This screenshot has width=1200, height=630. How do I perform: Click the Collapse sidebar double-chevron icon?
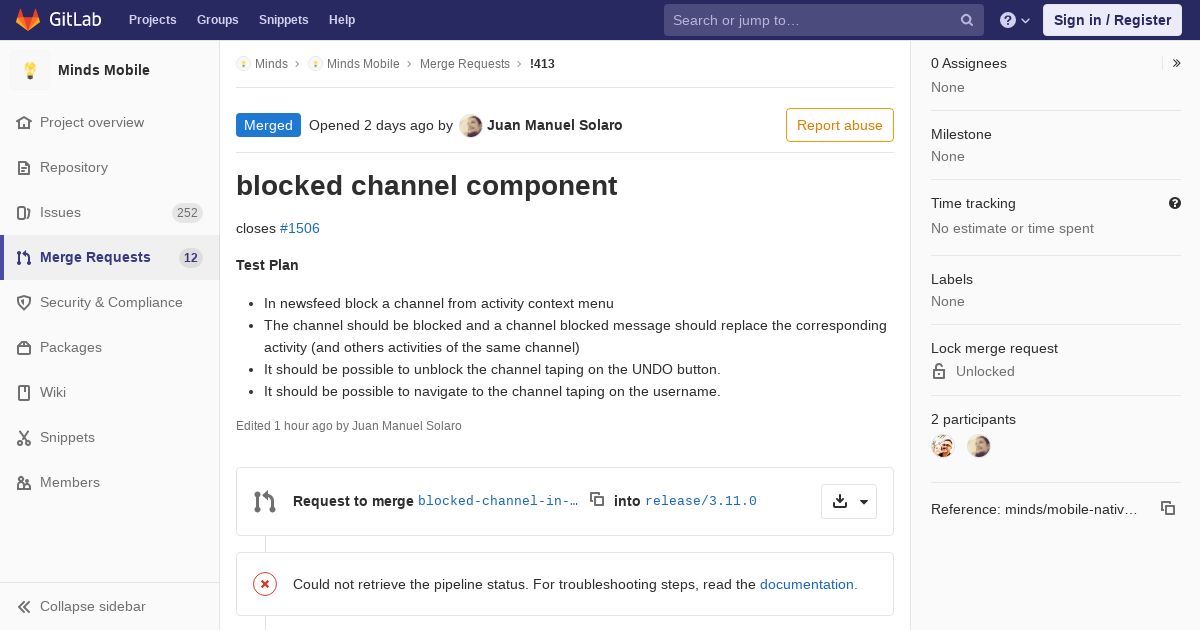point(24,606)
